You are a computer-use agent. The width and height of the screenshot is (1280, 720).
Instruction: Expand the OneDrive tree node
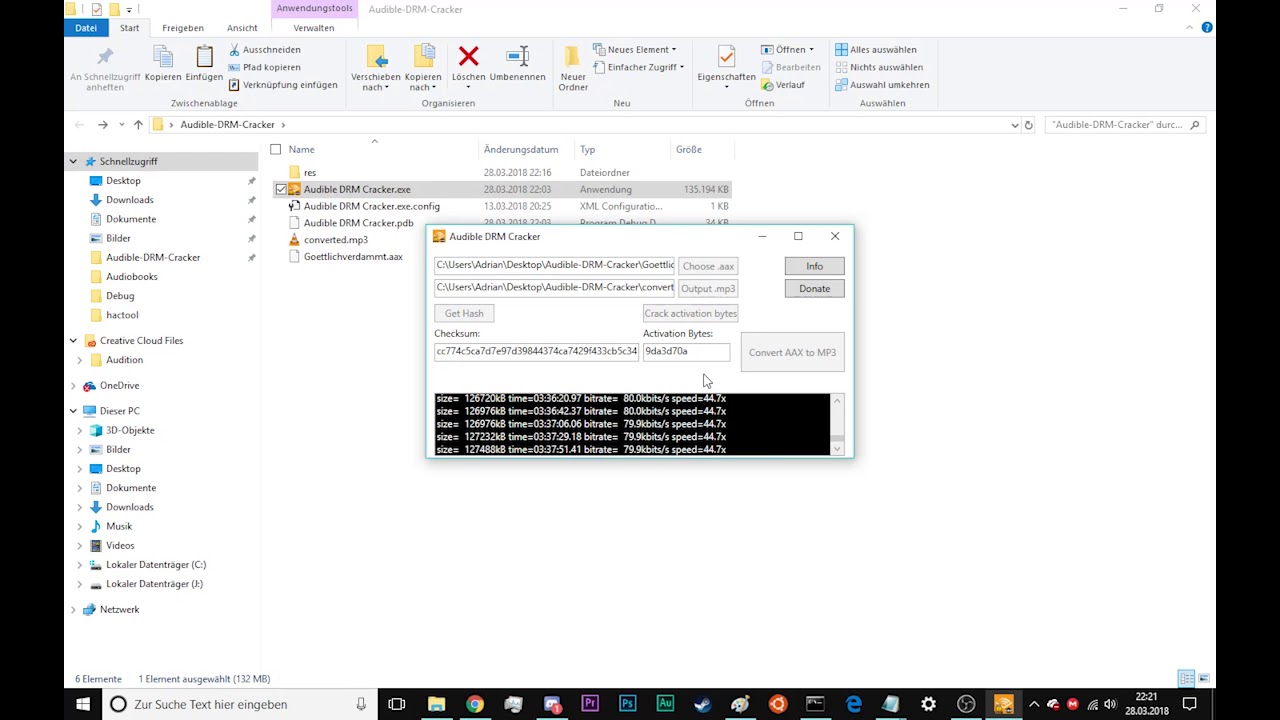pyautogui.click(x=73, y=386)
